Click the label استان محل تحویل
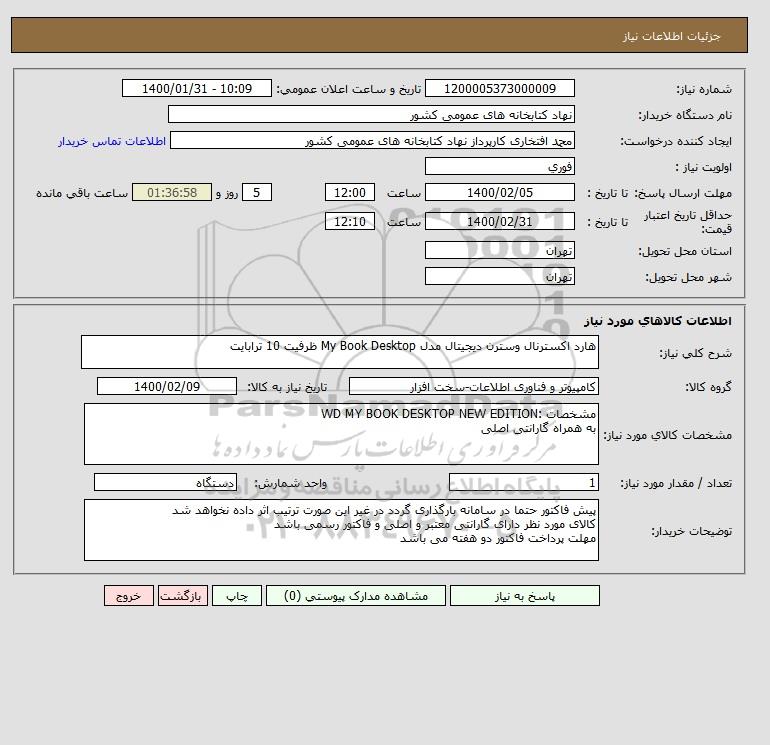The image size is (770, 745). tap(685, 251)
